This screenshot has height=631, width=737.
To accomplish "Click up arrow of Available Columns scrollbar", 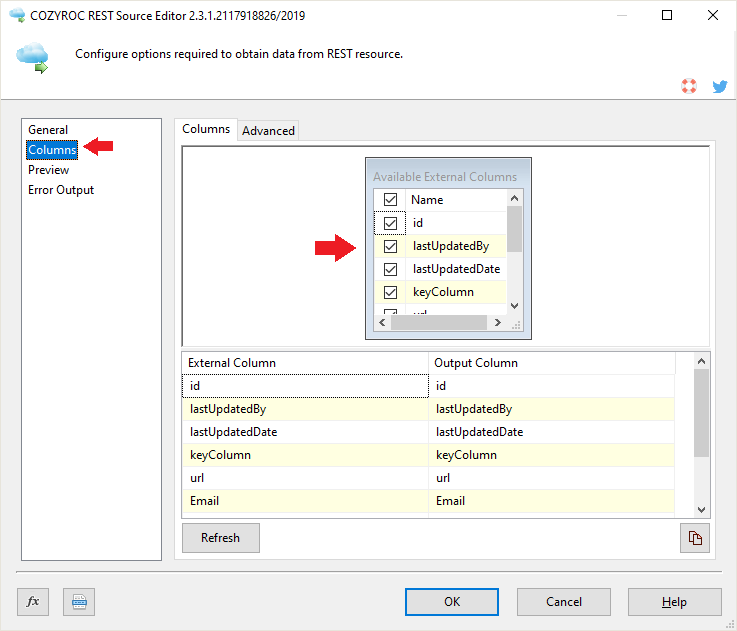I will (514, 198).
